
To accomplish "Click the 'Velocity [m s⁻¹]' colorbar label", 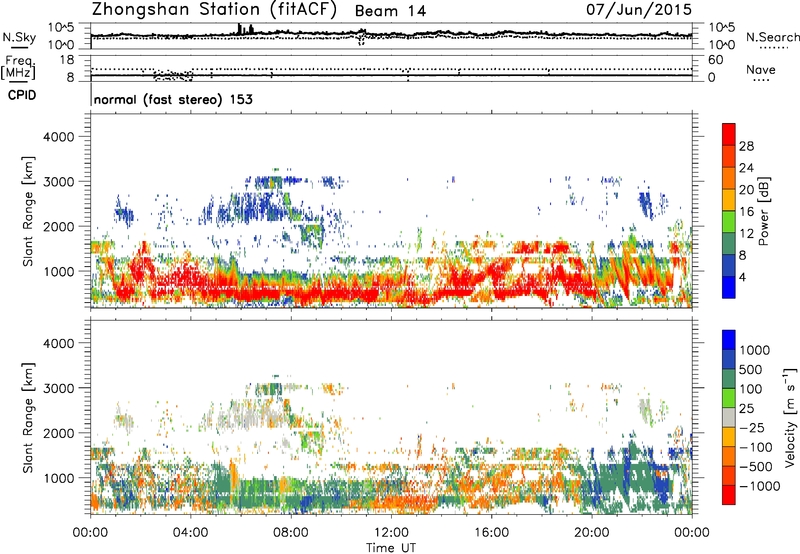I will pyautogui.click(x=790, y=417).
